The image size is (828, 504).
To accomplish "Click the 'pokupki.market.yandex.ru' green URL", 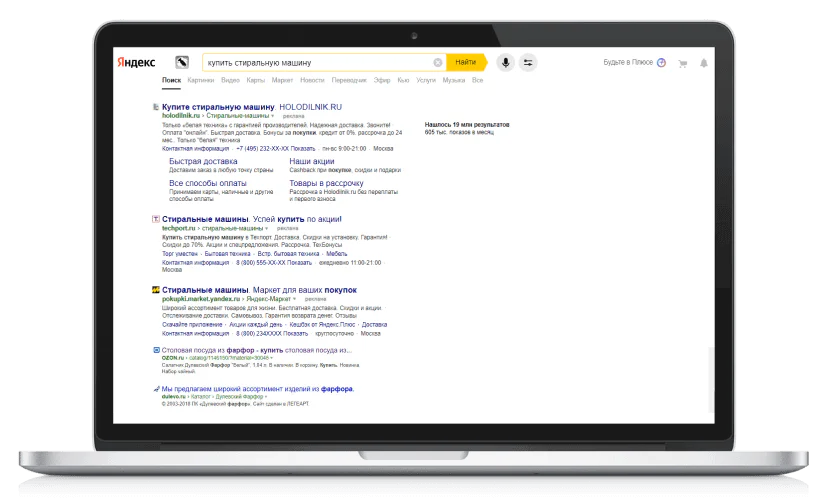I will click(x=201, y=299).
